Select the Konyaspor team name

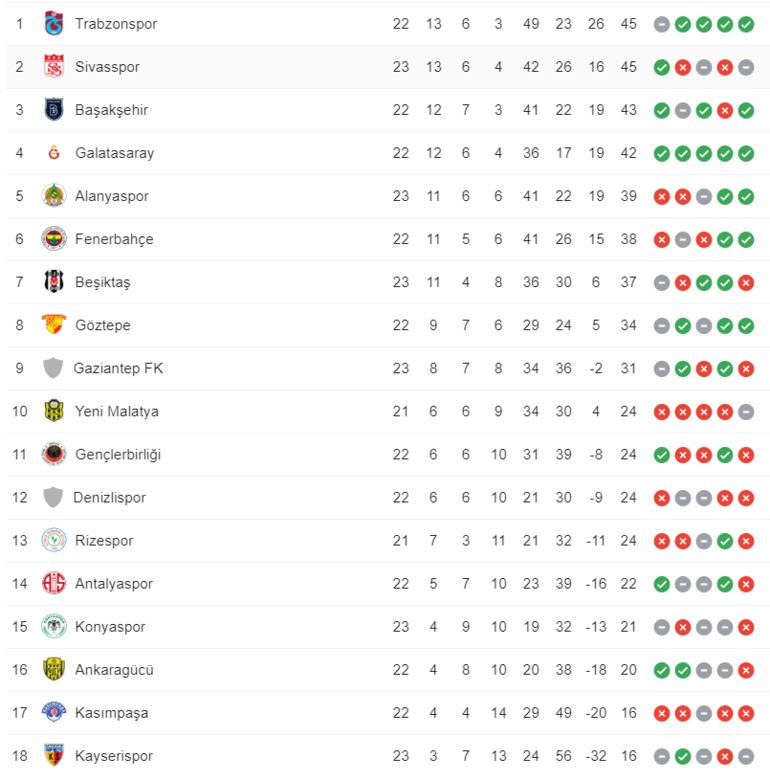coord(110,627)
